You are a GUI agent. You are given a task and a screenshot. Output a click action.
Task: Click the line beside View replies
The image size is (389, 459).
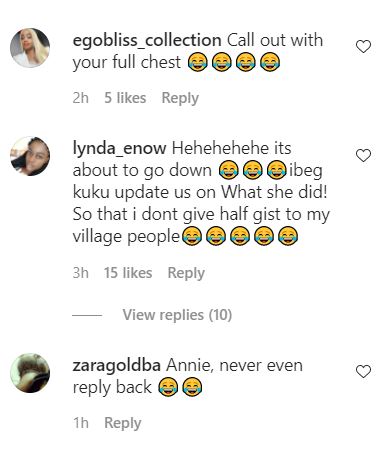coord(87,315)
